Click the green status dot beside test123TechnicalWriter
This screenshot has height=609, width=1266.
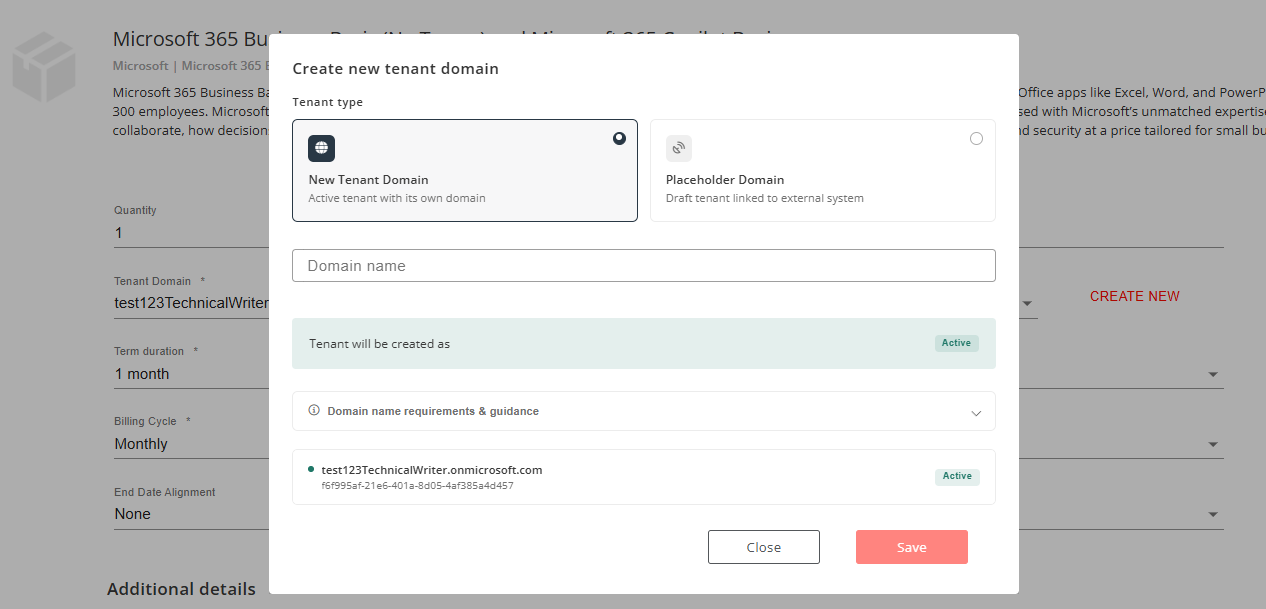pyautogui.click(x=311, y=469)
